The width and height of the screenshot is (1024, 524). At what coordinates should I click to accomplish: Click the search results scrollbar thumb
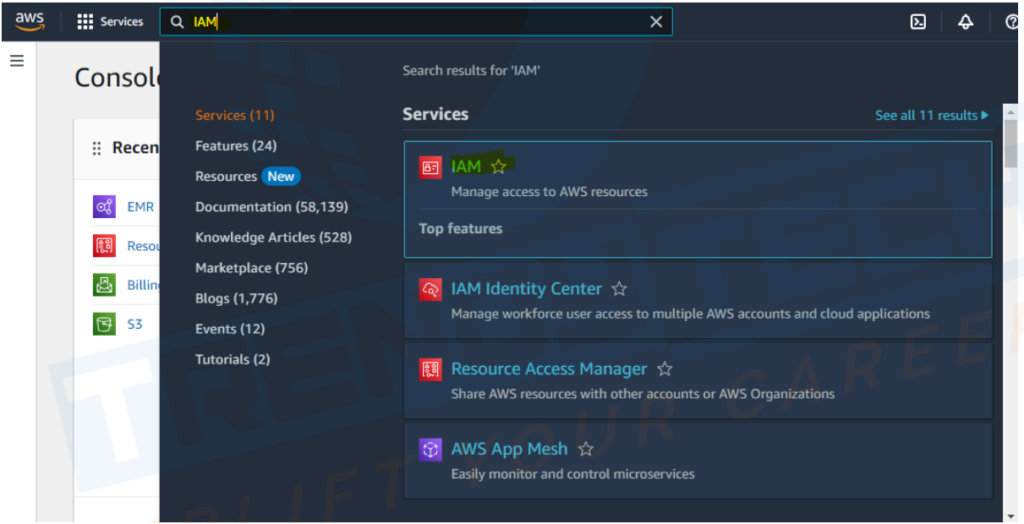(1010, 144)
